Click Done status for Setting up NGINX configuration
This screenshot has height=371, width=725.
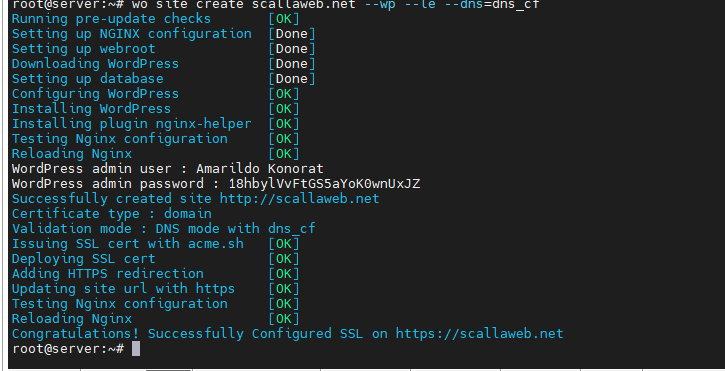(292, 34)
